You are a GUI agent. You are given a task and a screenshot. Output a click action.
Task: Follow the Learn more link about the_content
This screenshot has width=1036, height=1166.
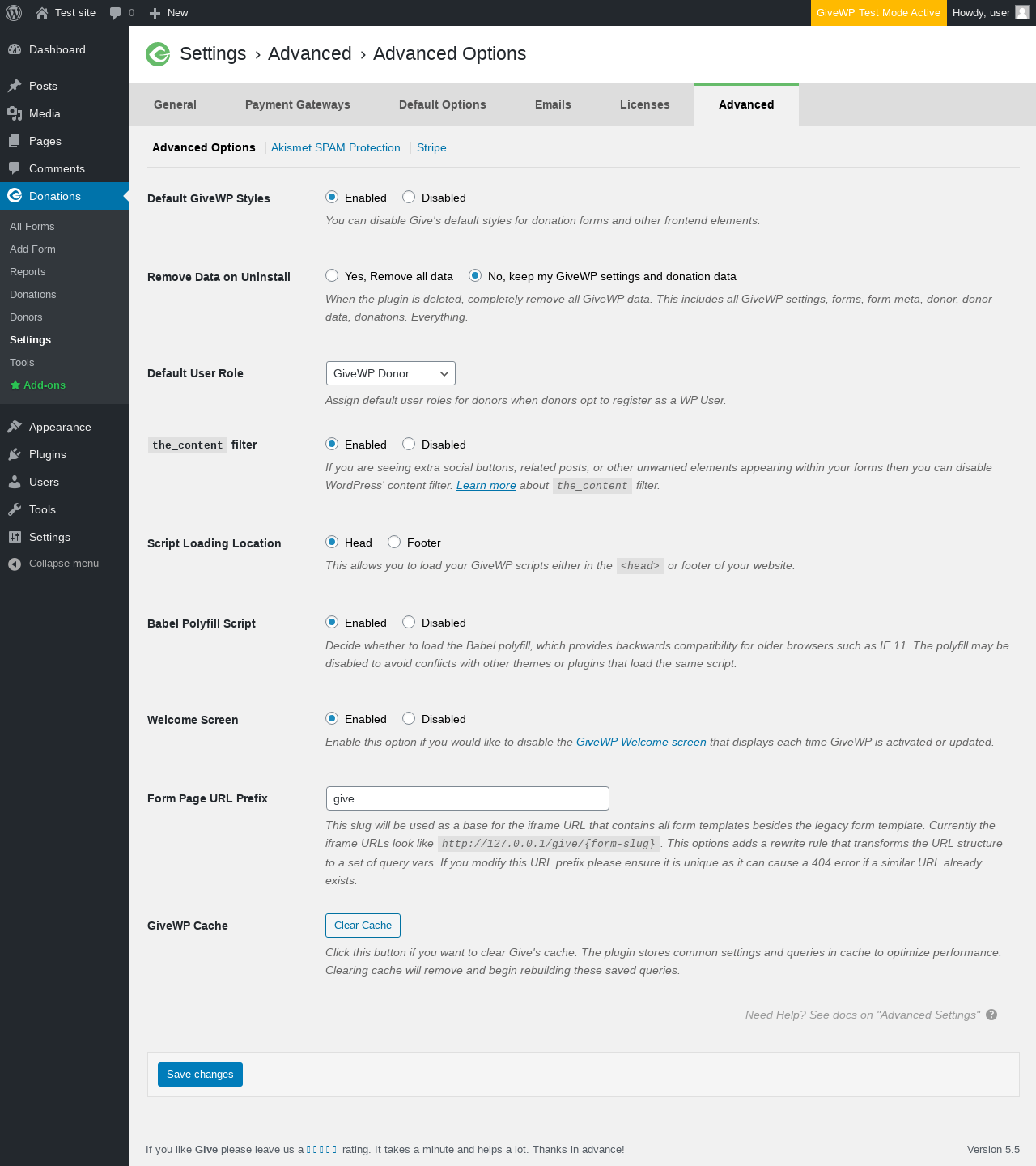(486, 485)
